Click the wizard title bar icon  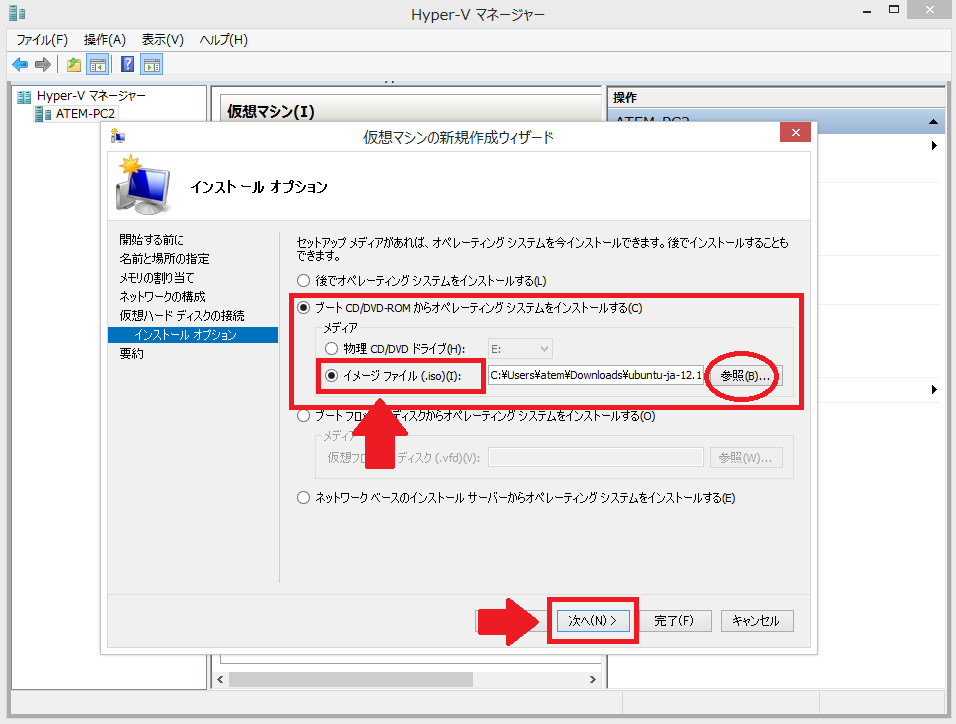(x=118, y=136)
